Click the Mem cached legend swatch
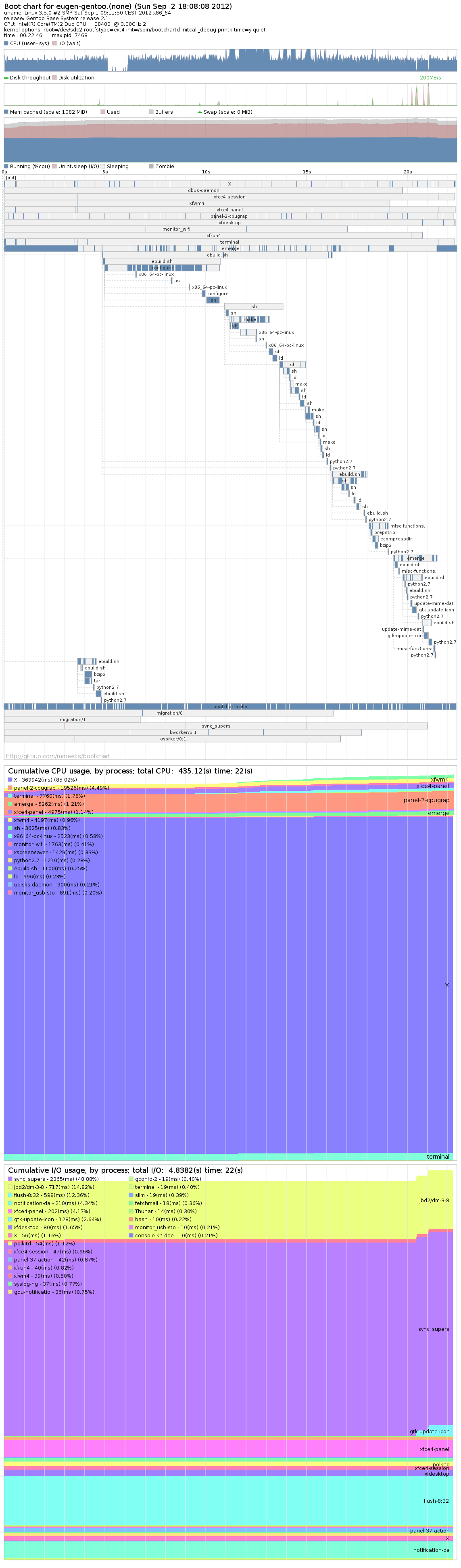The image size is (461, 1568). (x=6, y=111)
